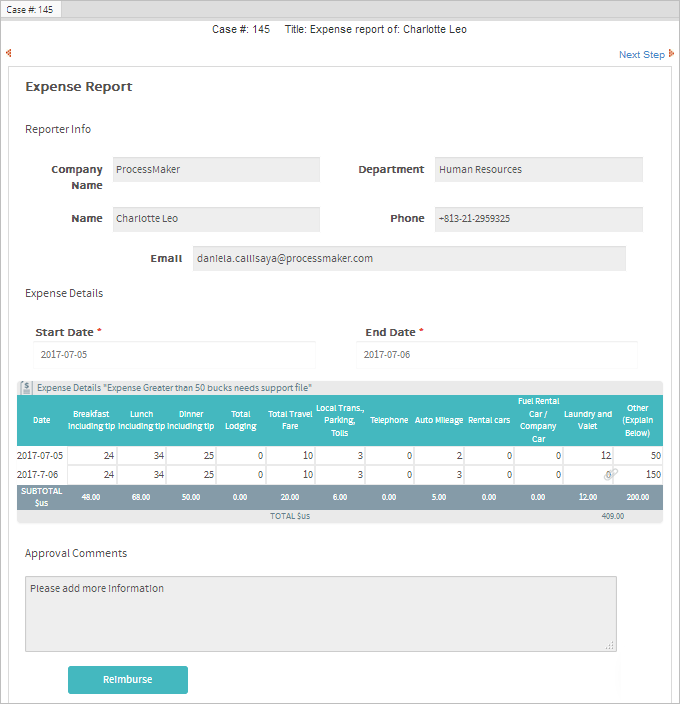
Task: Select Other cell showing 150
Action: [638, 475]
